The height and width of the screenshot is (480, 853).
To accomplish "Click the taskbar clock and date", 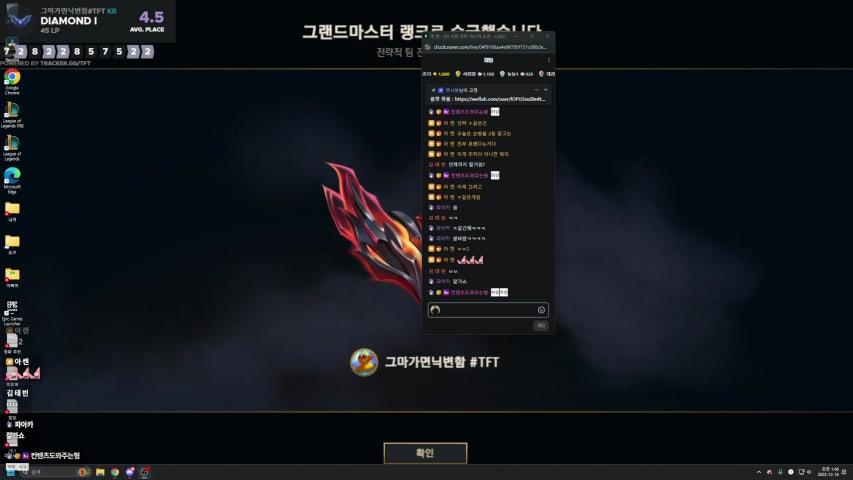I will [x=830, y=472].
